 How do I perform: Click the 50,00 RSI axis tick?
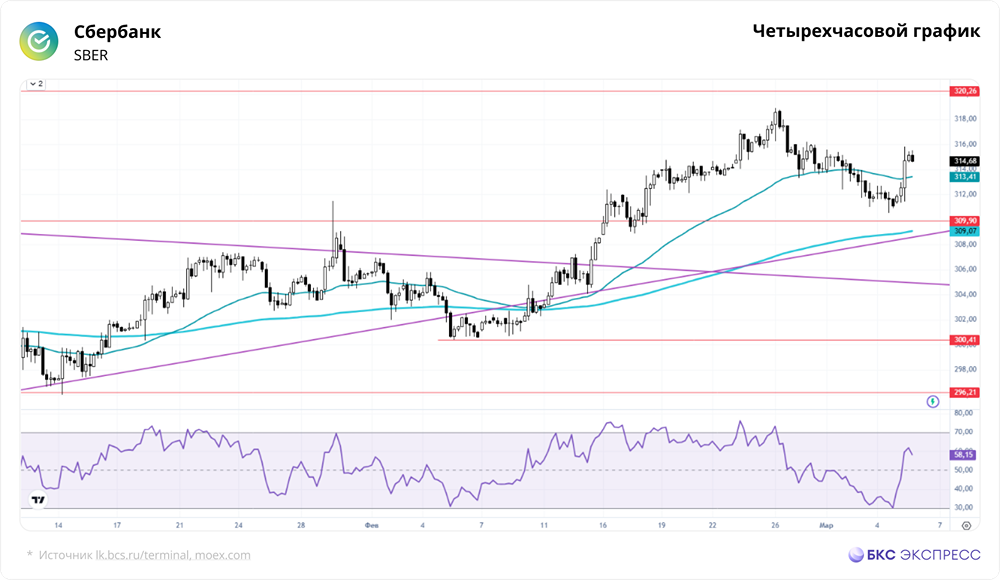coord(964,470)
